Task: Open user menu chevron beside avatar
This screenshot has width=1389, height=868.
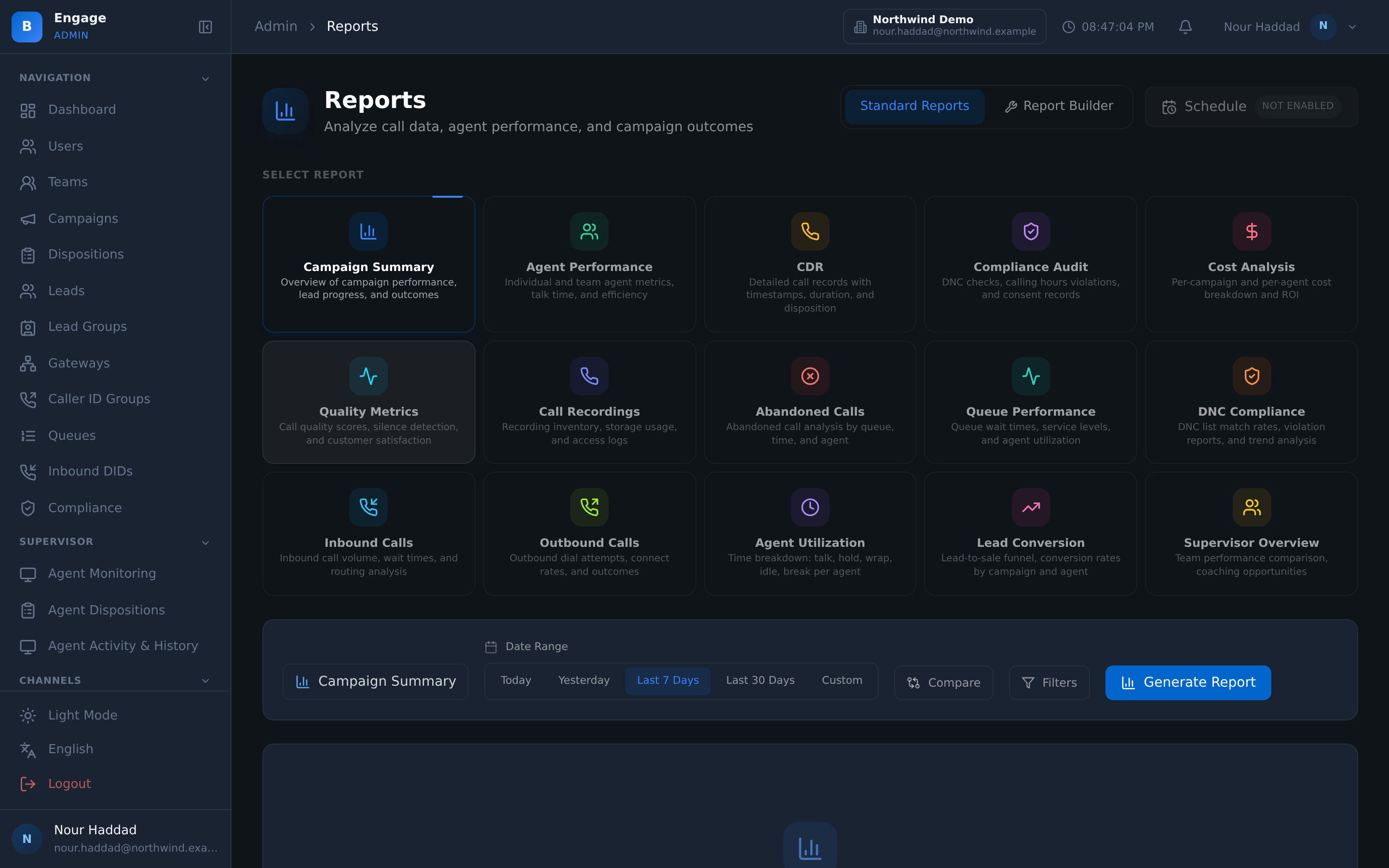Action: pos(1352,27)
